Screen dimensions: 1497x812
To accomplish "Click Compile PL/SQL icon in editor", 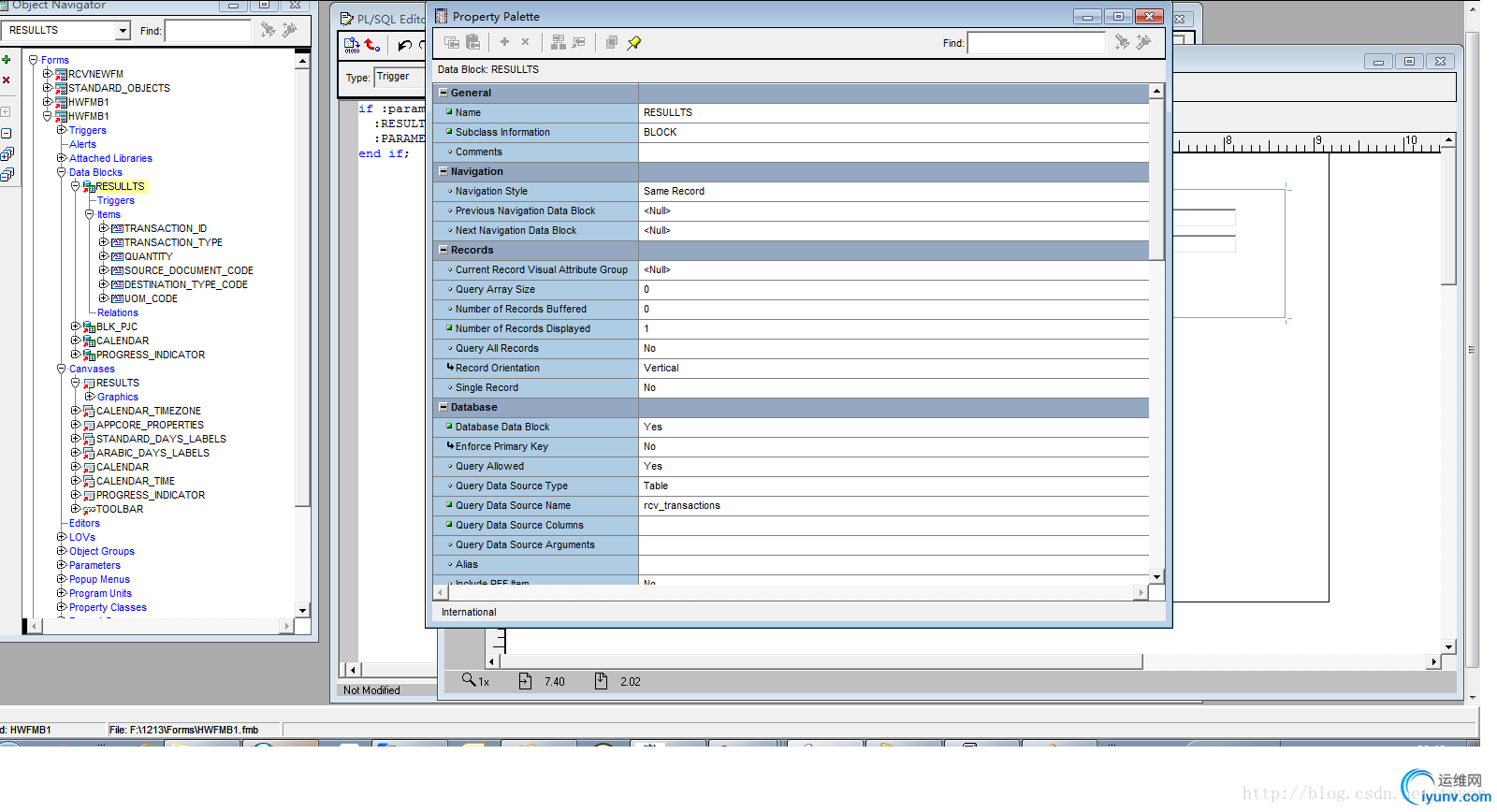I will coord(352,45).
